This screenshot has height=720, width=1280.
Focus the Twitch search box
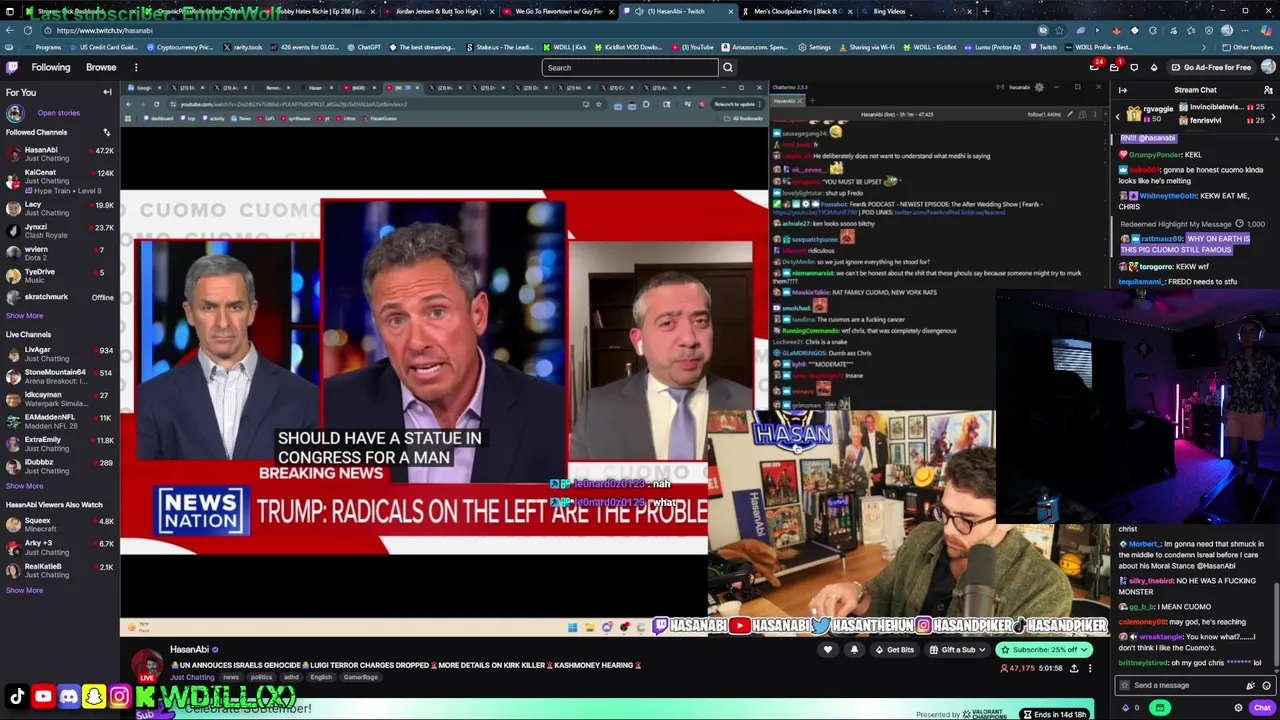[x=630, y=67]
